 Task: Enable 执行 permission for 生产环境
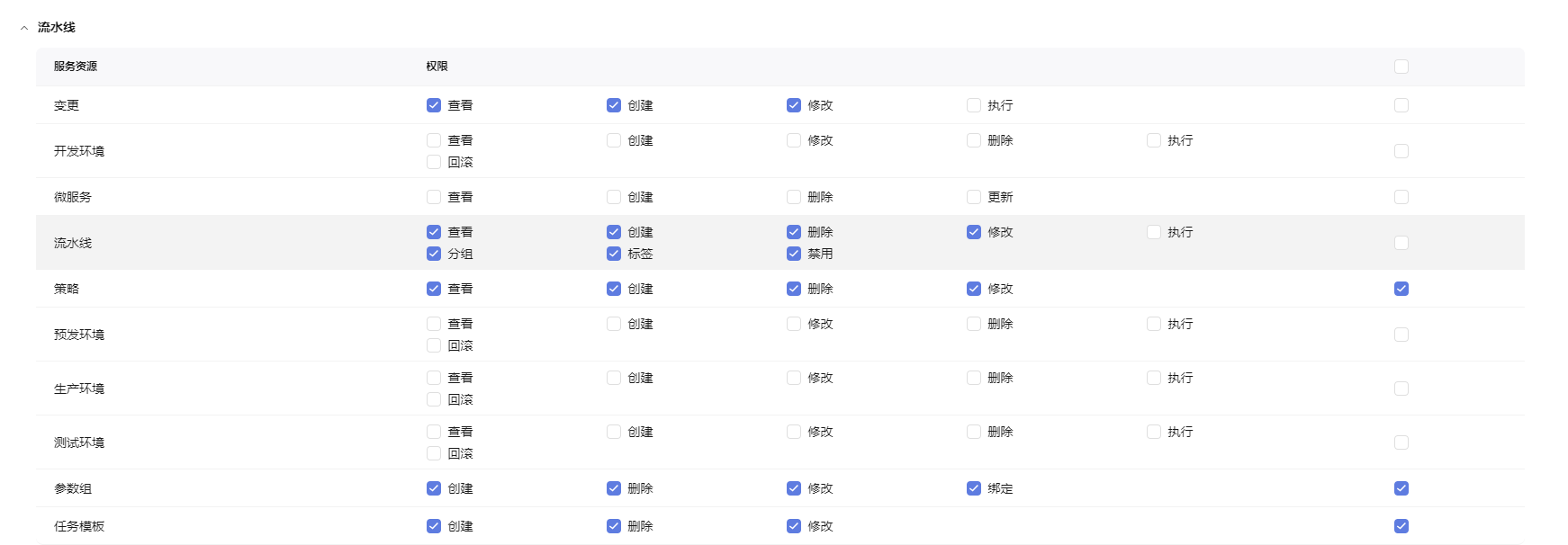[x=1154, y=378]
